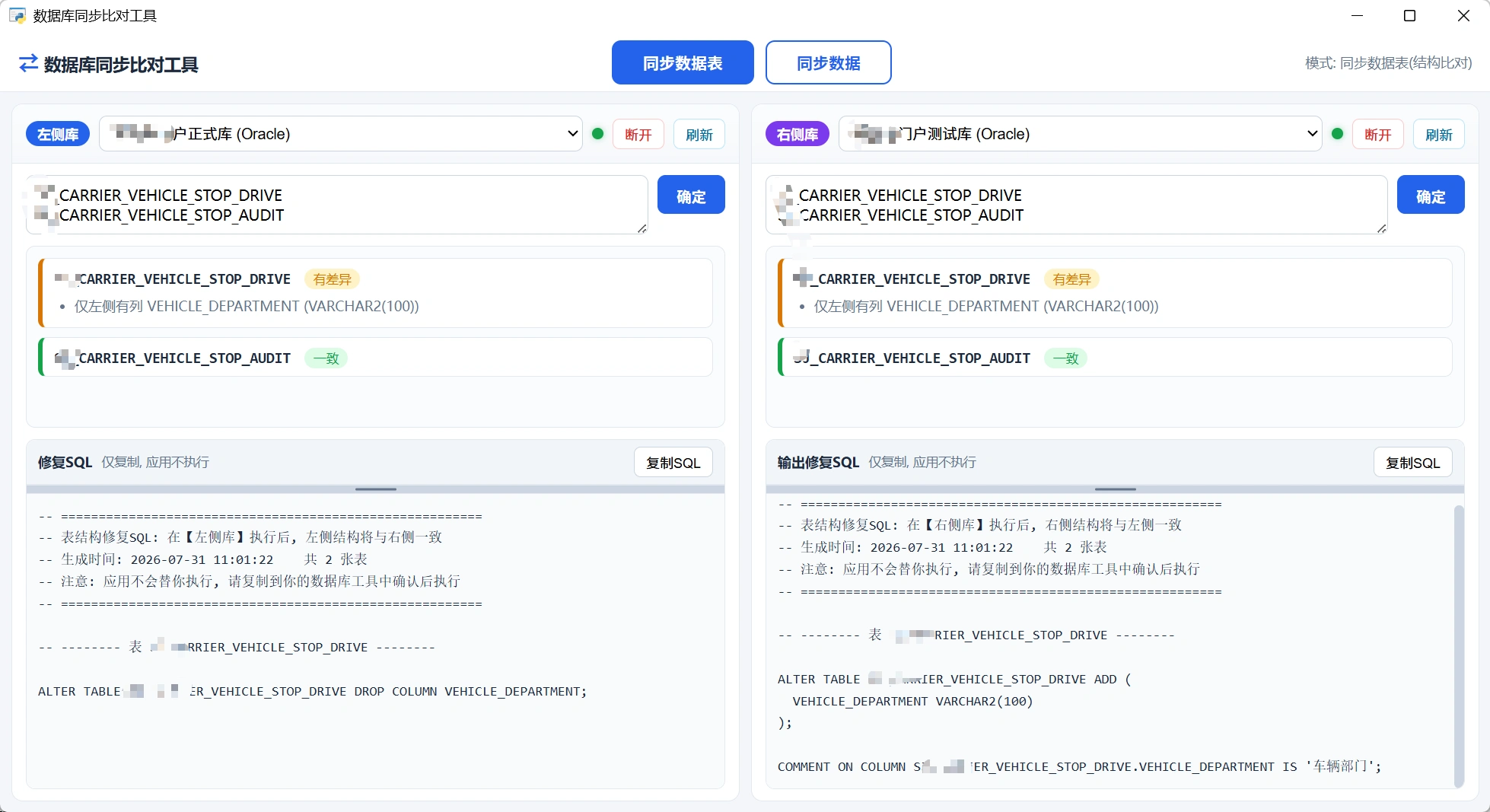This screenshot has width=1490, height=812.
Task: Click the DROP COLUMN statement in left SQL
Action: click(313, 691)
